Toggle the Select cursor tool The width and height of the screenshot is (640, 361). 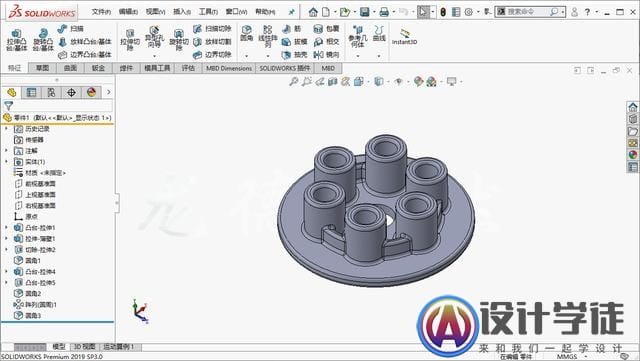(x=423, y=12)
